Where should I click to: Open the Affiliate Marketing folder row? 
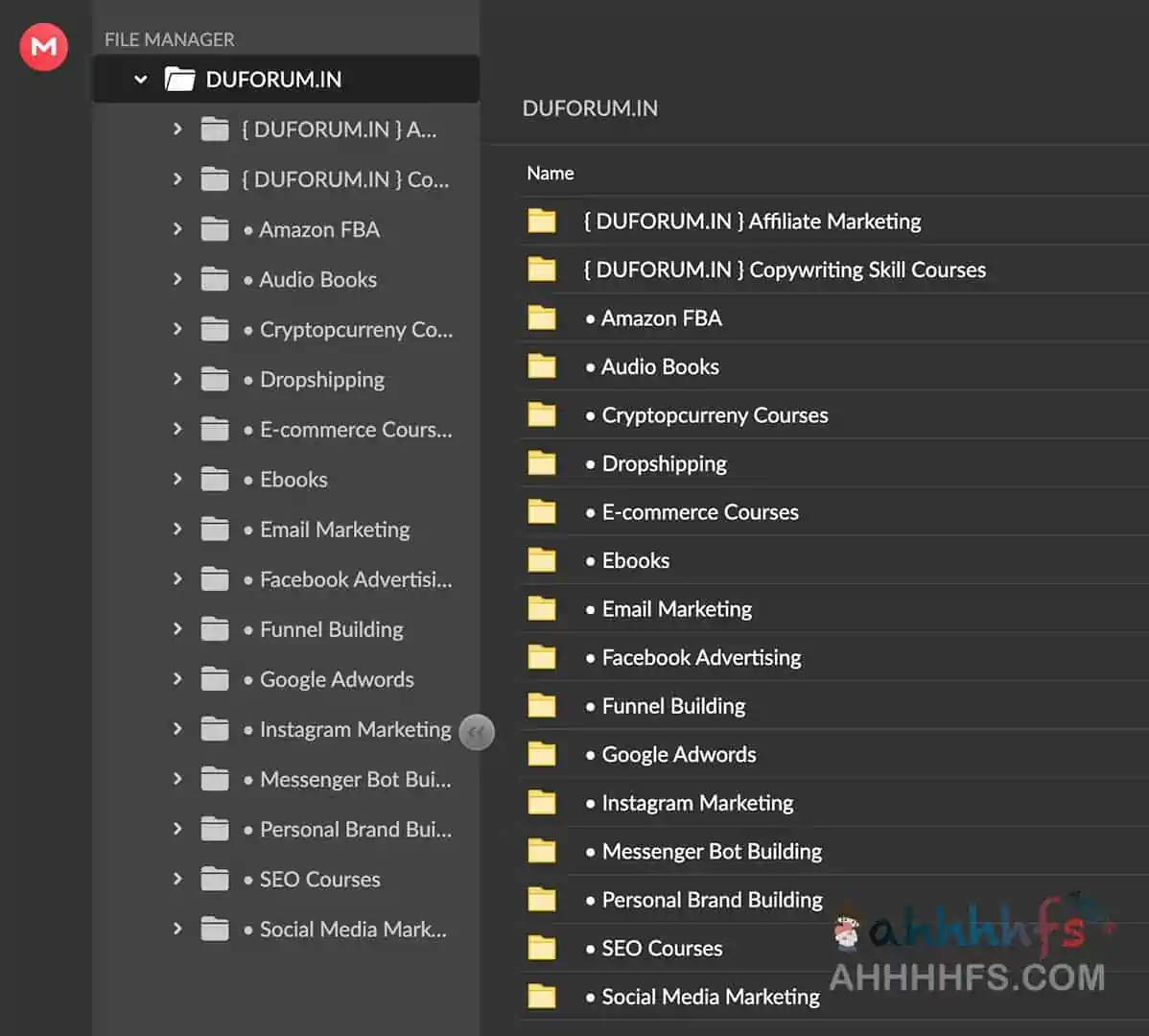752,222
